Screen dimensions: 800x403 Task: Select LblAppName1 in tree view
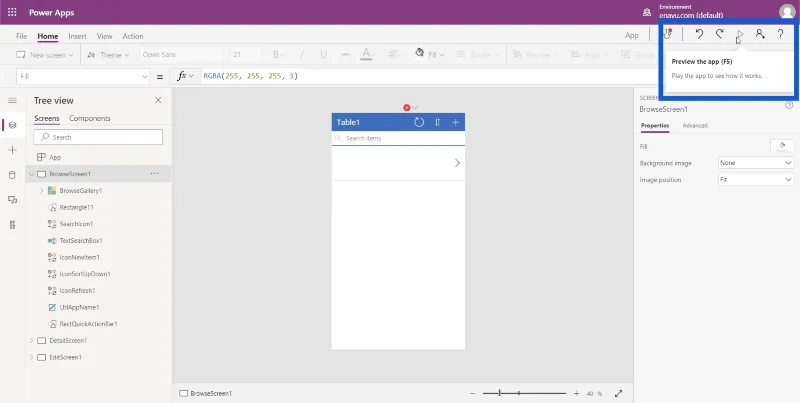tap(80, 307)
